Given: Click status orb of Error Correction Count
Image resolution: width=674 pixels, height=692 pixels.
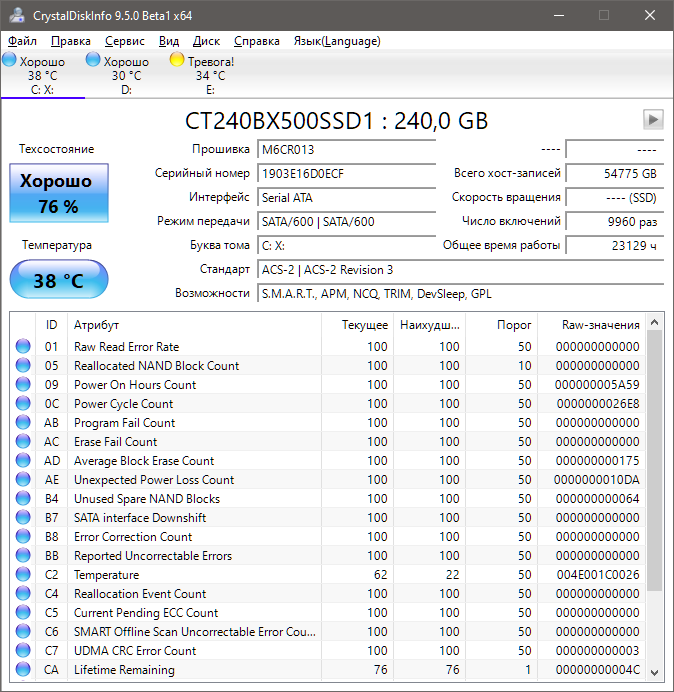Looking at the screenshot, I should [23, 536].
